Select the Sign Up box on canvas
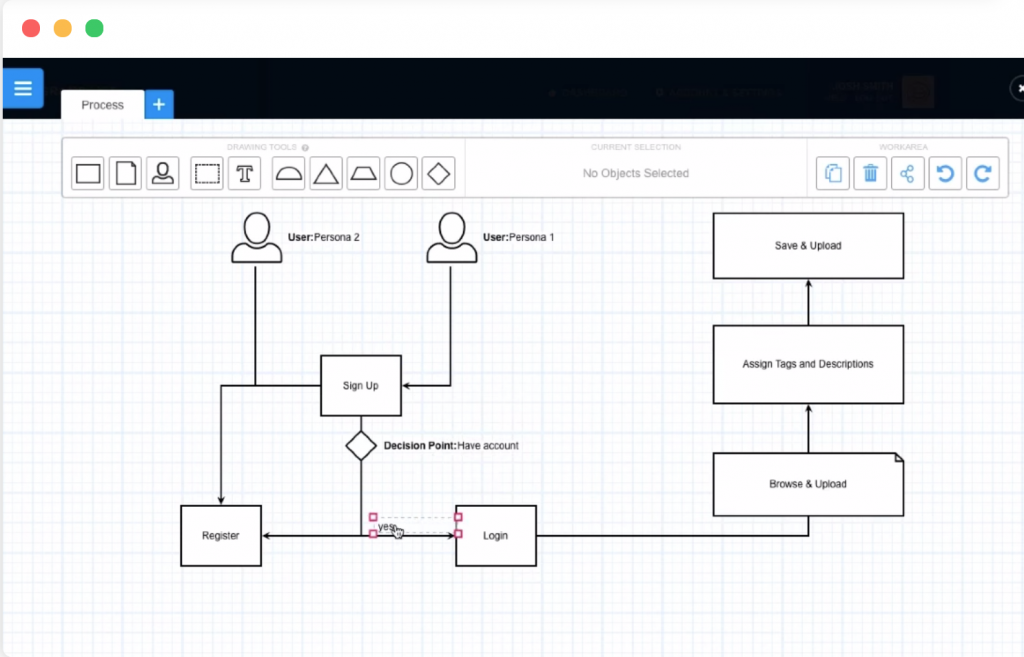Screen dimensions: 1024x657 [x=360, y=385]
